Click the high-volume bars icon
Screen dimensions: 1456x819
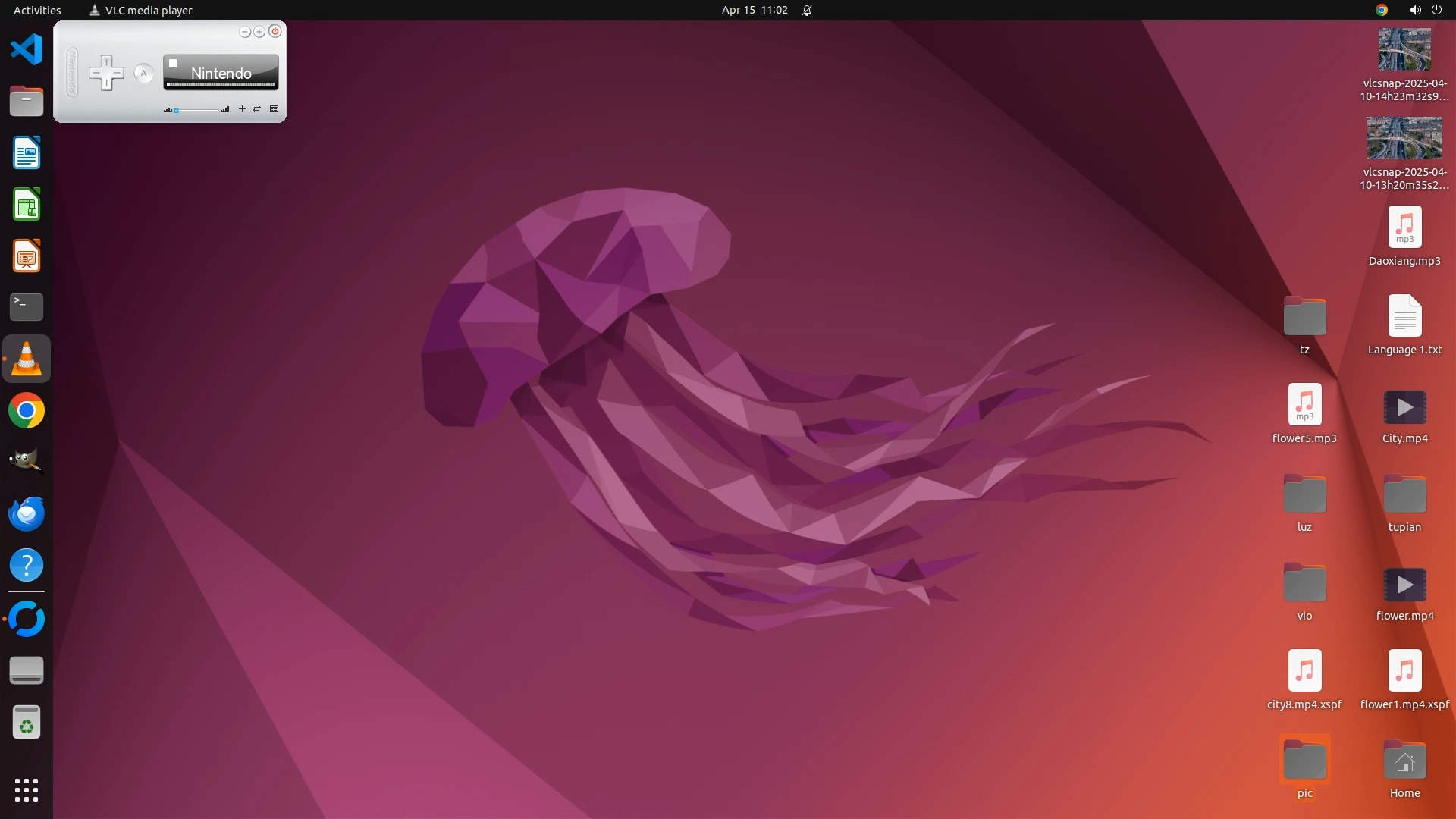(225, 110)
